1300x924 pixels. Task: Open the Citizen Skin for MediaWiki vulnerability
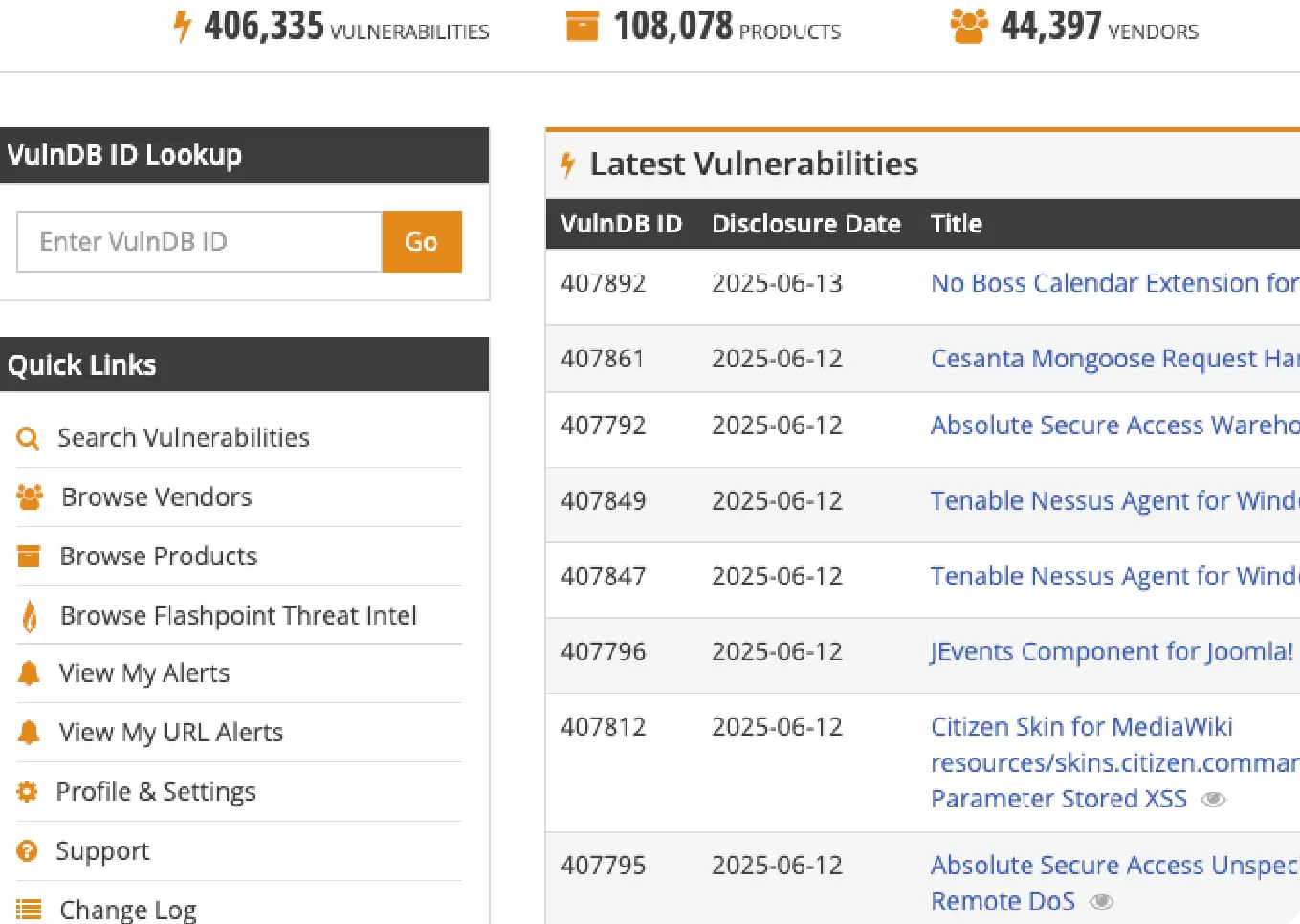[x=1114, y=762]
